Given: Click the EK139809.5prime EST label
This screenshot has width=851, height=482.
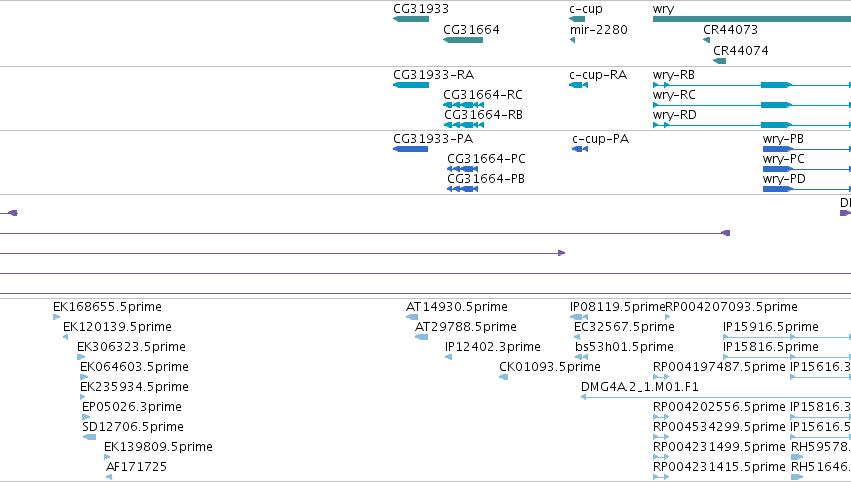Looking at the screenshot, I should pyautogui.click(x=158, y=447).
